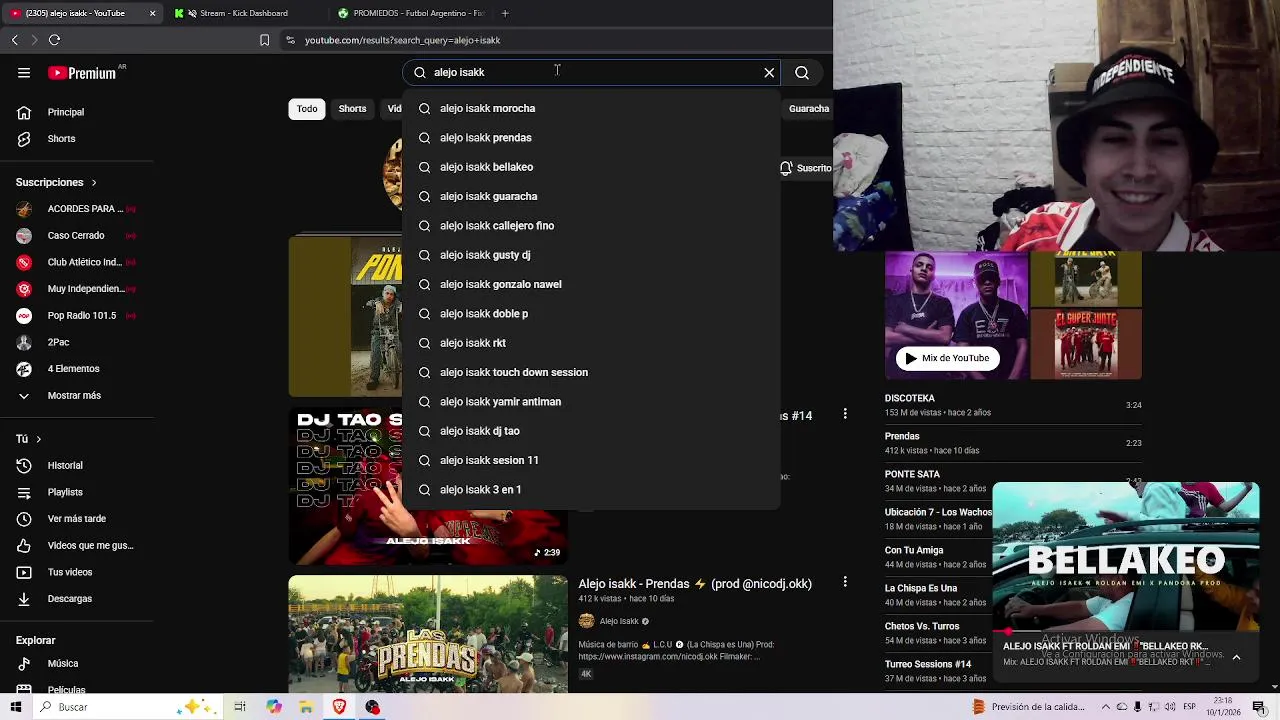Open Historial in the sidebar

[x=77, y=466]
